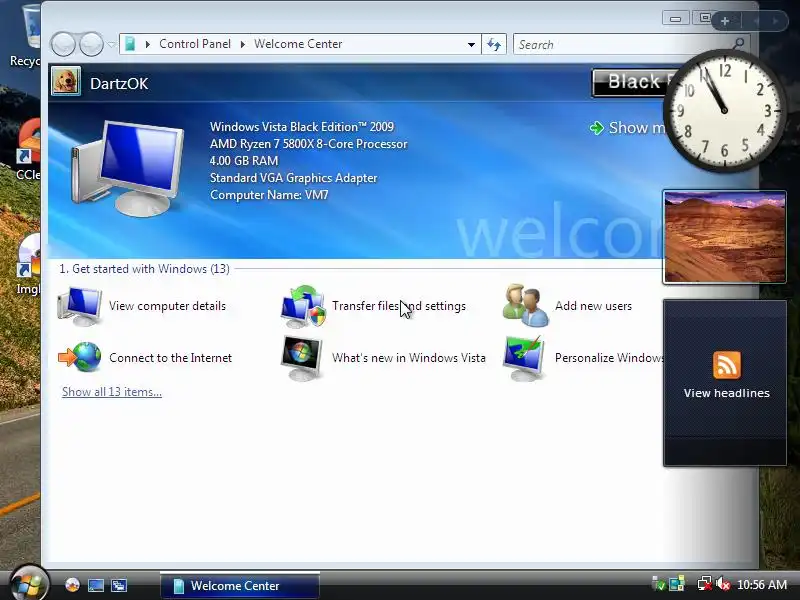This screenshot has height=600, width=800.
Task: Click the View computer details label
Action: click(x=167, y=306)
